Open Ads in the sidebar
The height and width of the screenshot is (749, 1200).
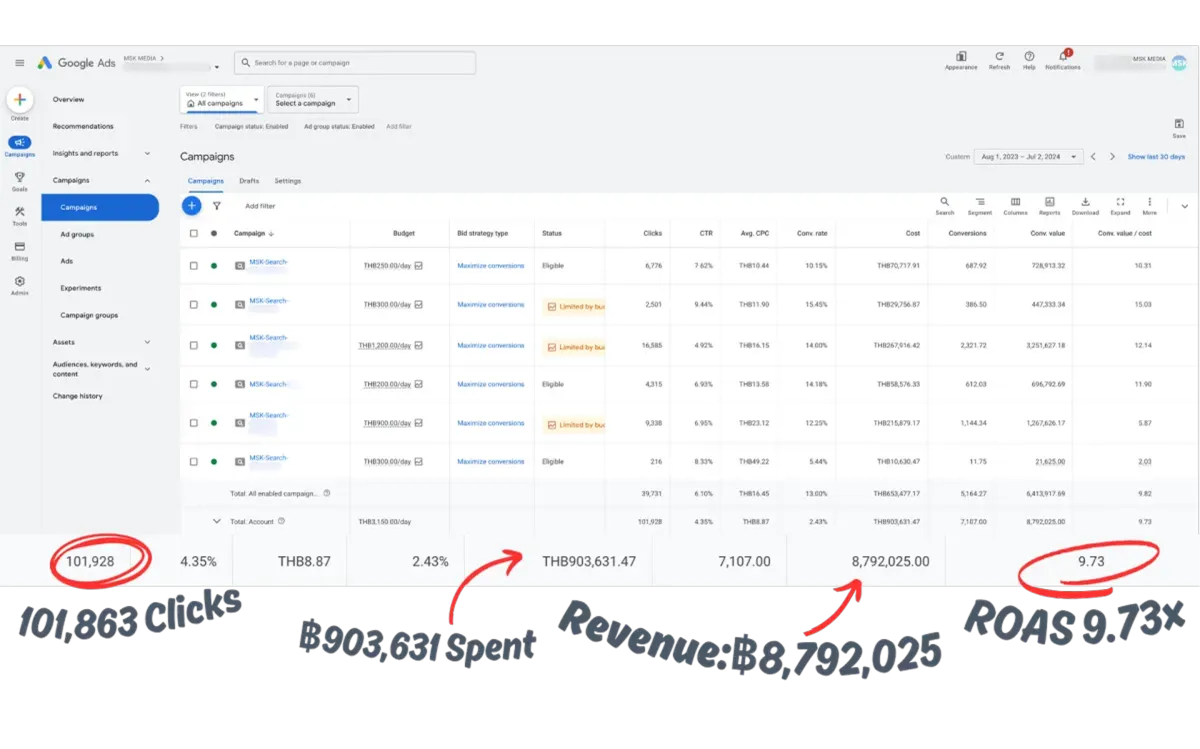pos(67,261)
